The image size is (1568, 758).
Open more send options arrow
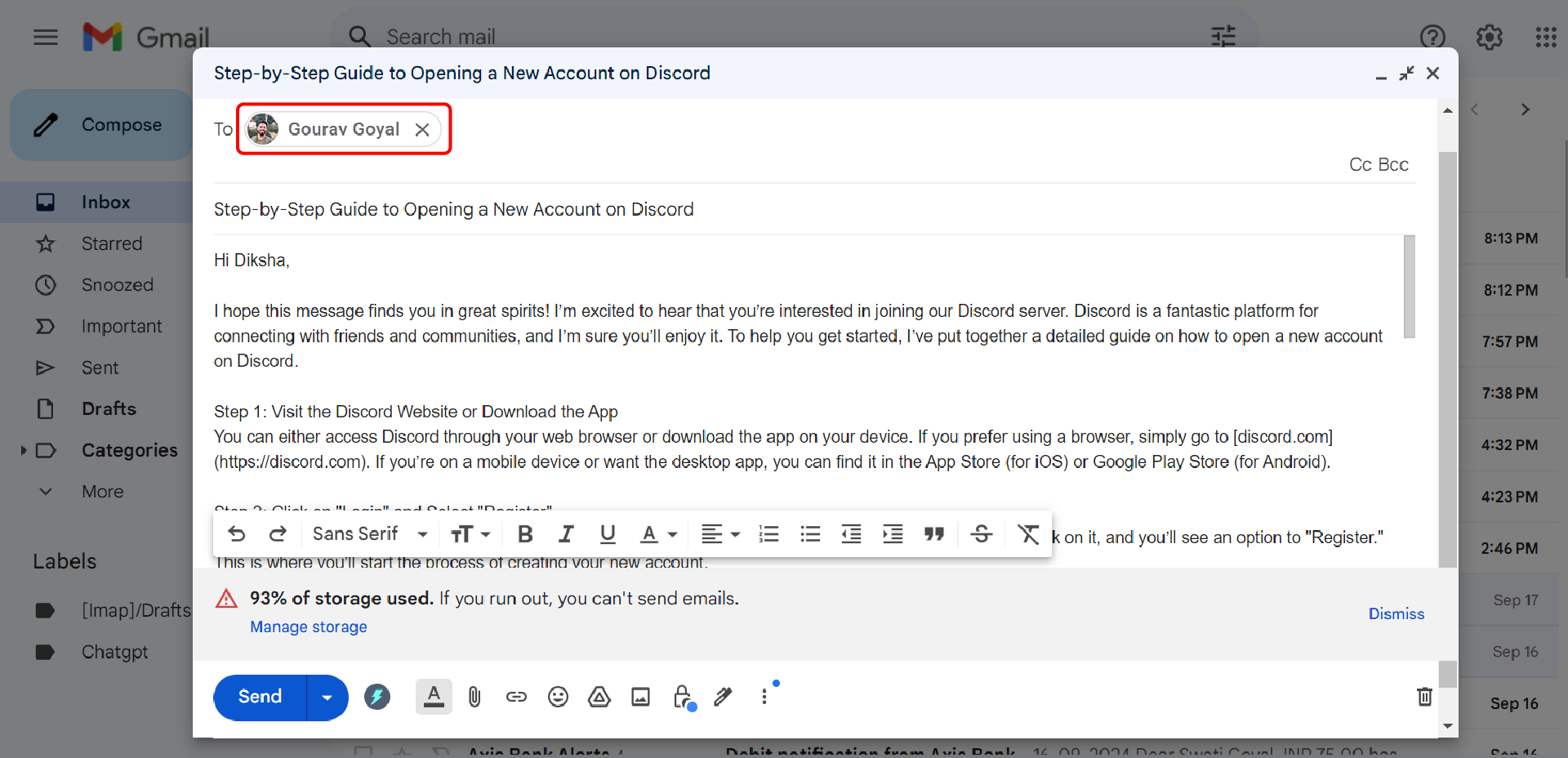(x=327, y=697)
